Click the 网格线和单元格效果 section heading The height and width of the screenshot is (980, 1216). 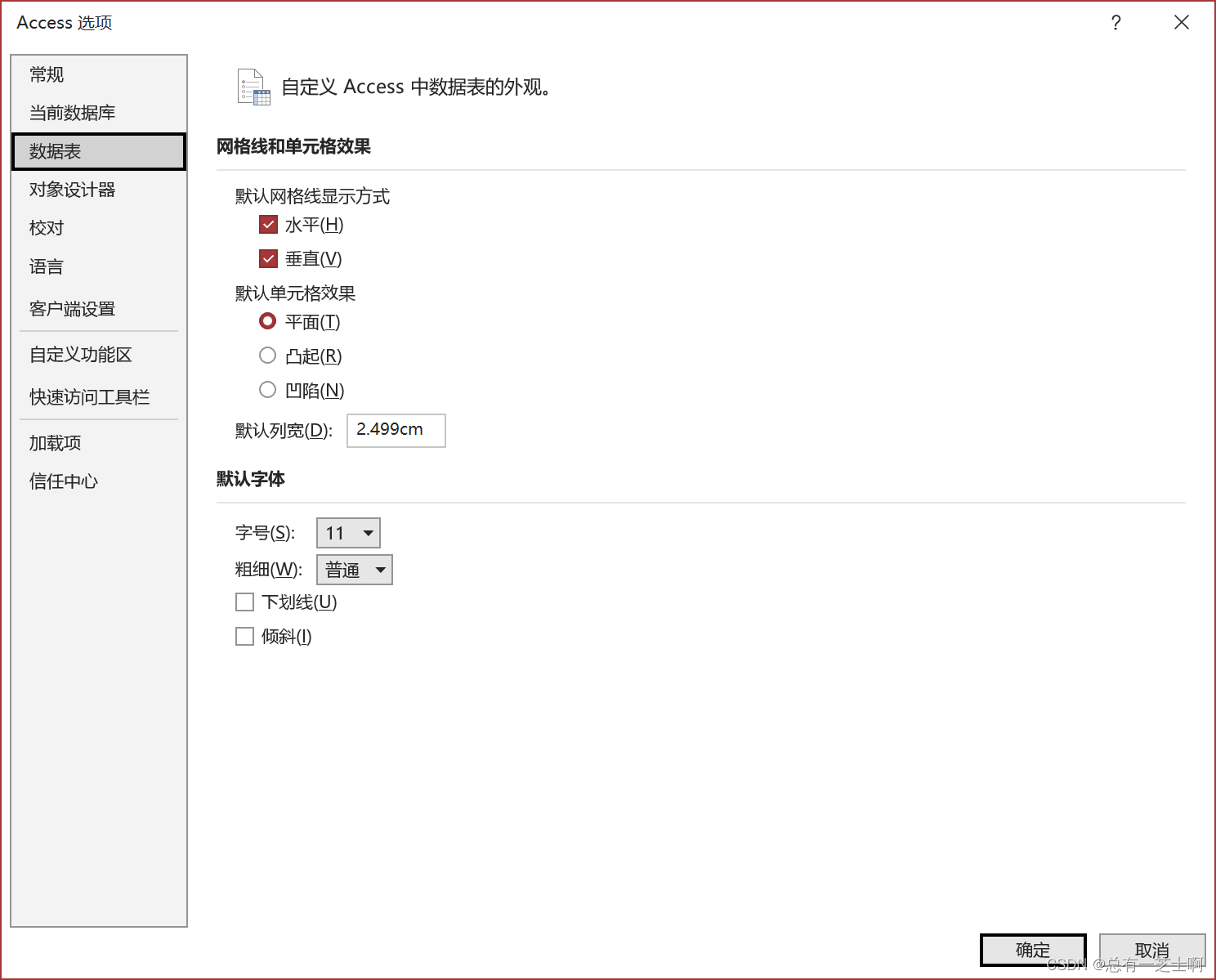coord(293,146)
